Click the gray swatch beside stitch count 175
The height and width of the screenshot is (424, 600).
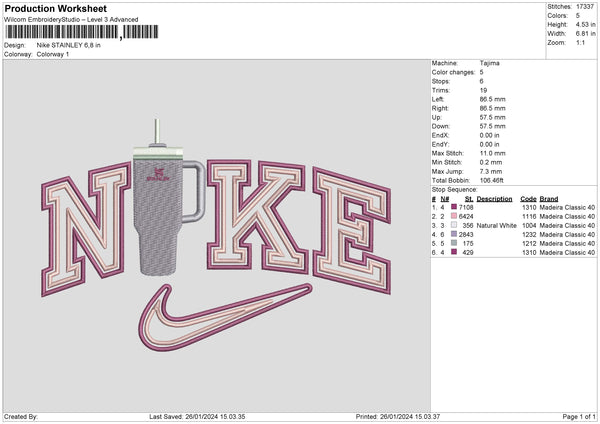454,243
